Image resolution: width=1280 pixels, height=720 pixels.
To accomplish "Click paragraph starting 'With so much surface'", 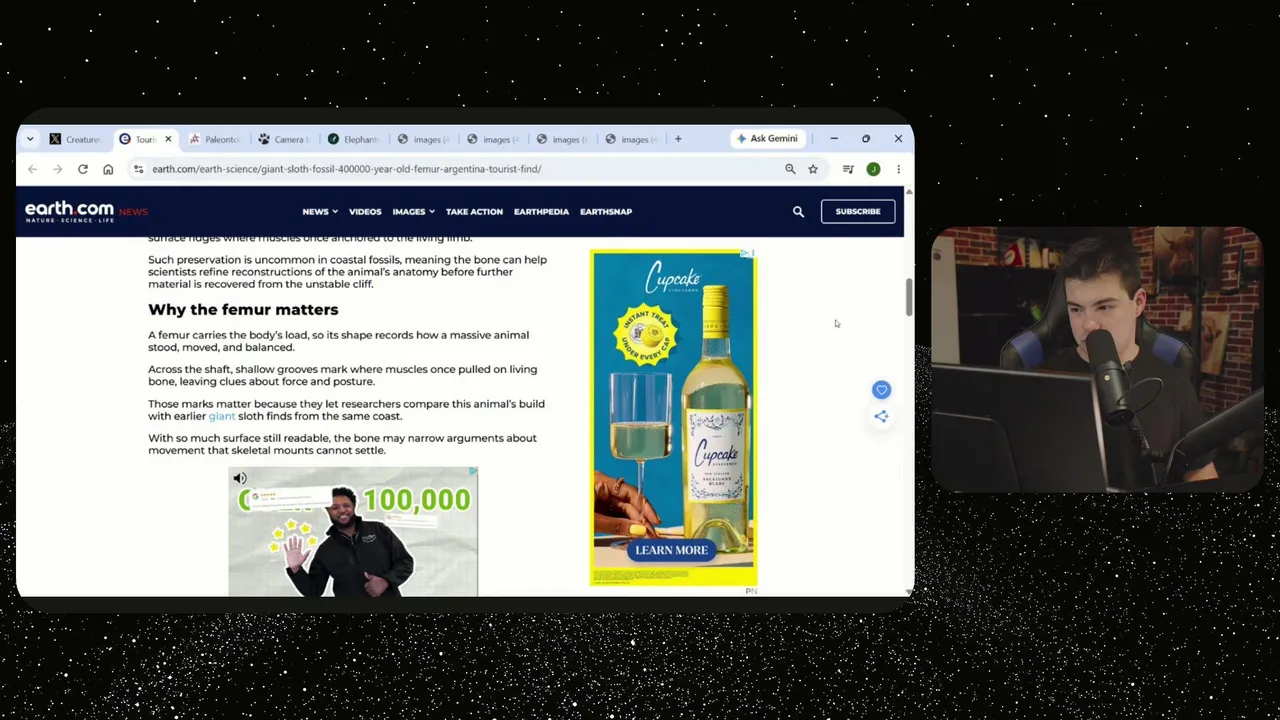I will coord(343,444).
